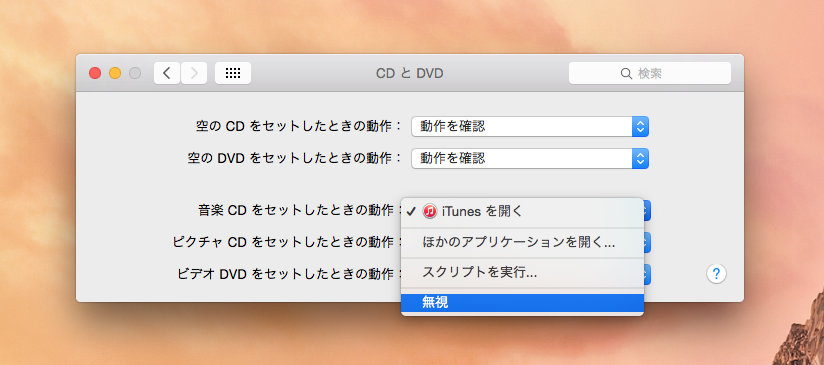Click the ビデオ DVD をセットしたときの動作 label
Screen dimensions: 824x365
(x=289, y=274)
